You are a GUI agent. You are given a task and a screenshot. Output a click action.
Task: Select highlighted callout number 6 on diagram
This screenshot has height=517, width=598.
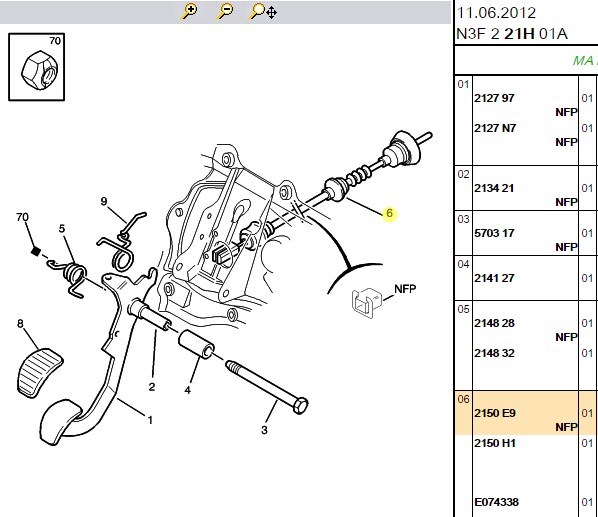(x=389, y=213)
